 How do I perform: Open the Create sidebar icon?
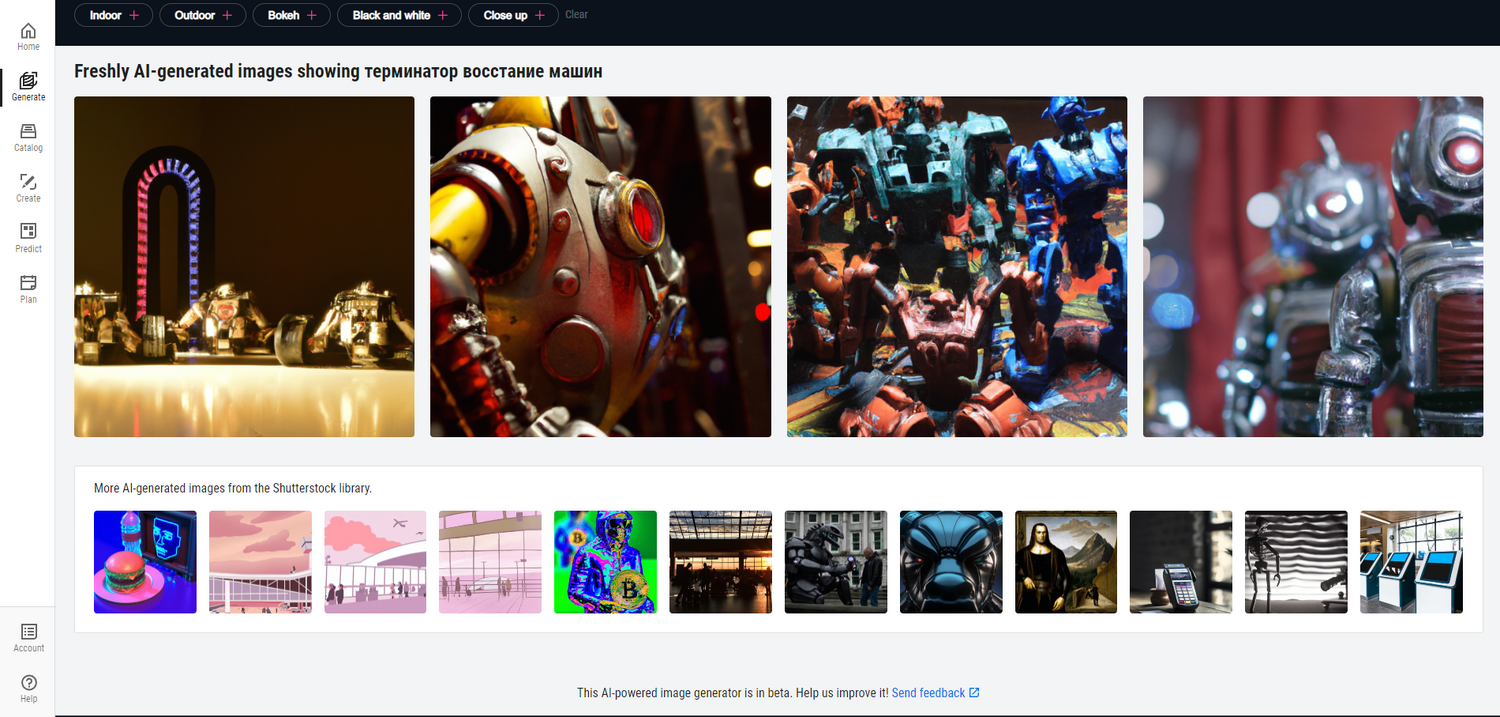coord(28,188)
